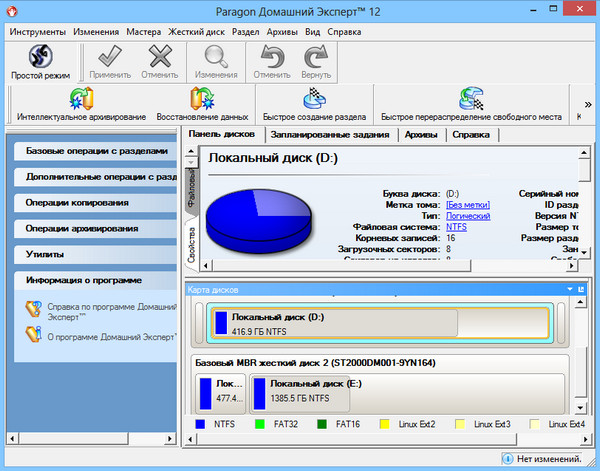Expand the Базовые операции с разделами section
Screen dimensions: 600x471
pos(95,151)
